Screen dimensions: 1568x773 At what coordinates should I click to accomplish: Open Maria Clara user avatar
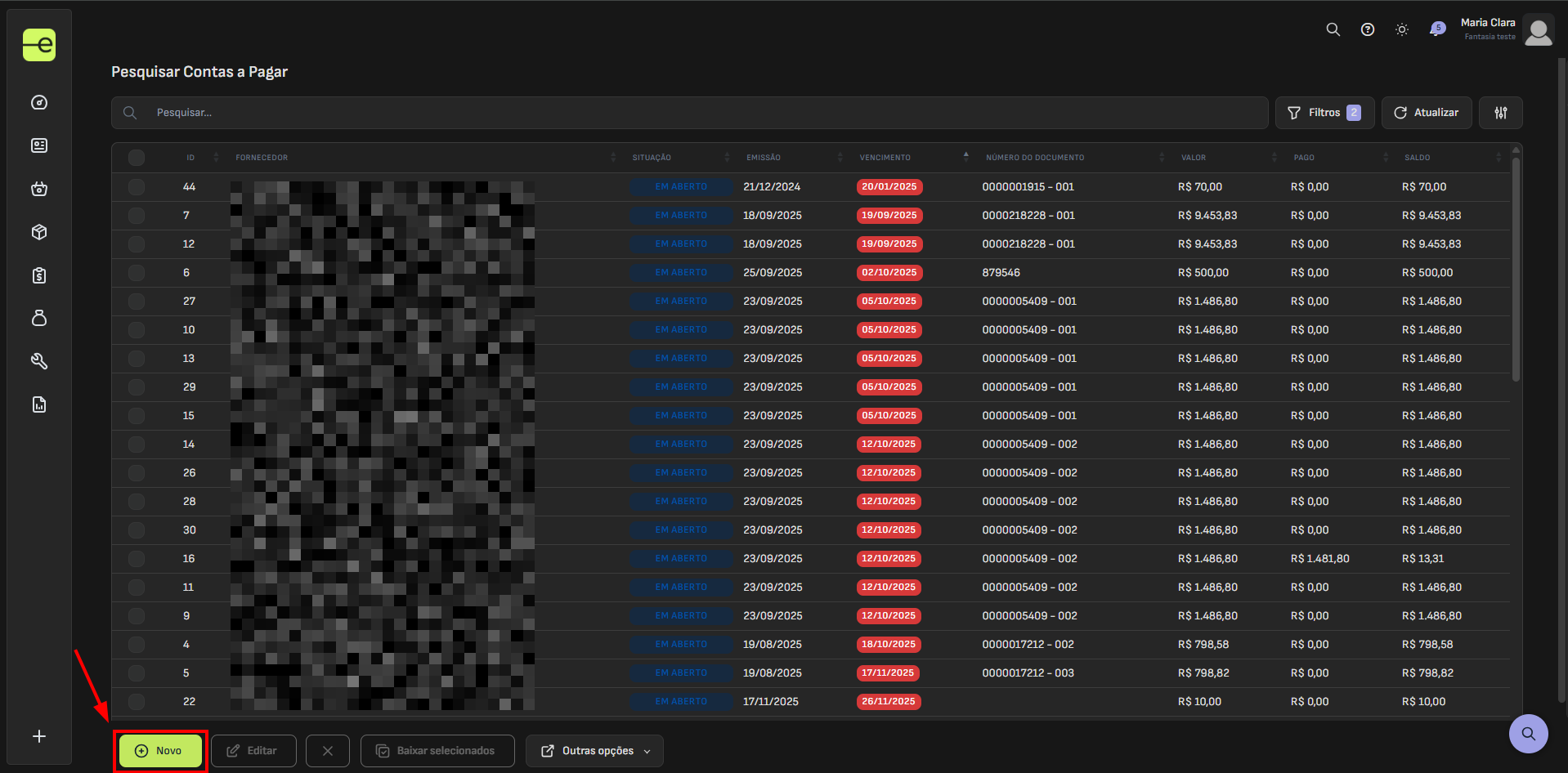coord(1539,31)
